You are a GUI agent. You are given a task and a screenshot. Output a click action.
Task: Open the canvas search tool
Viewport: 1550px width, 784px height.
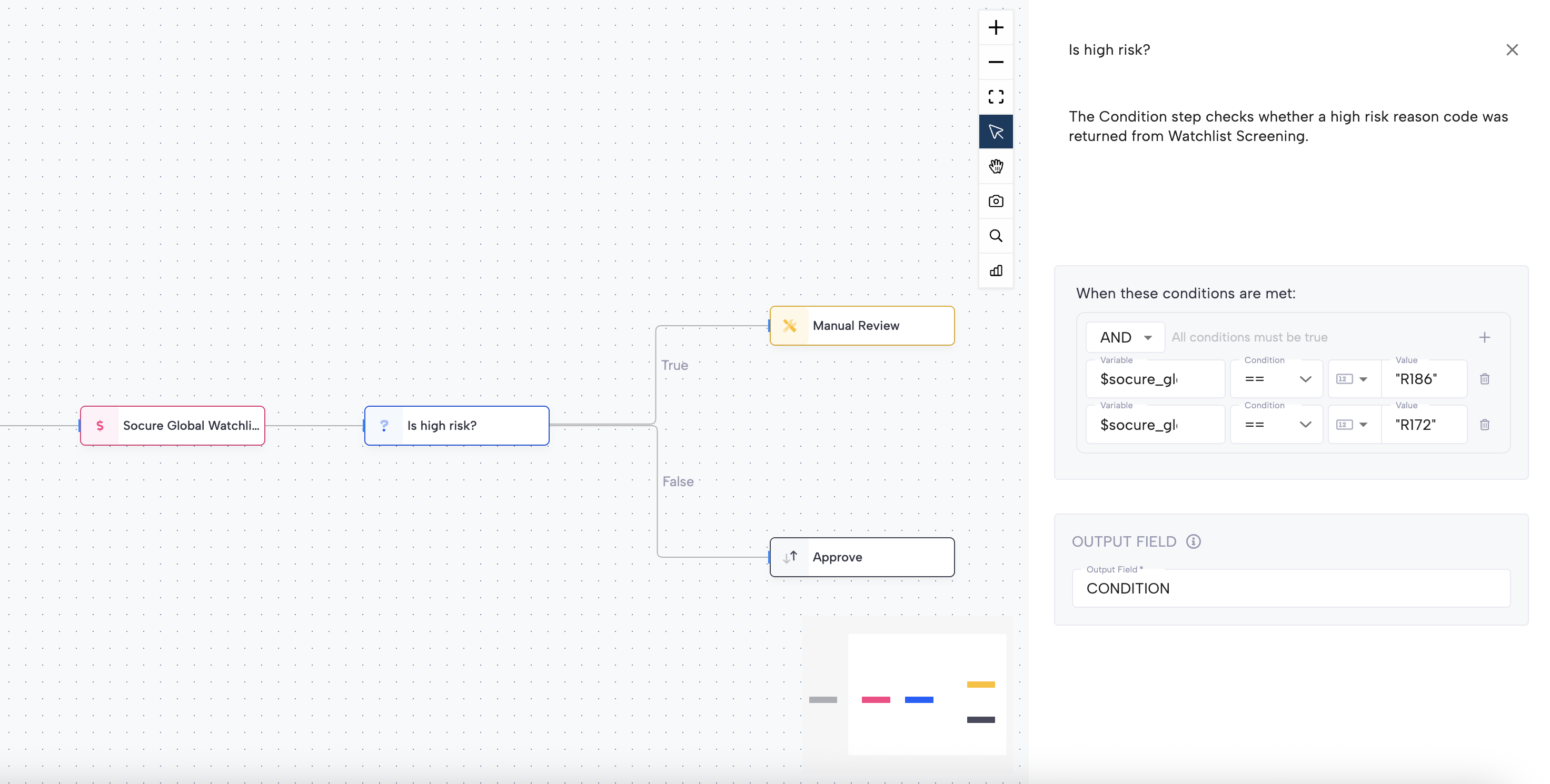(996, 236)
